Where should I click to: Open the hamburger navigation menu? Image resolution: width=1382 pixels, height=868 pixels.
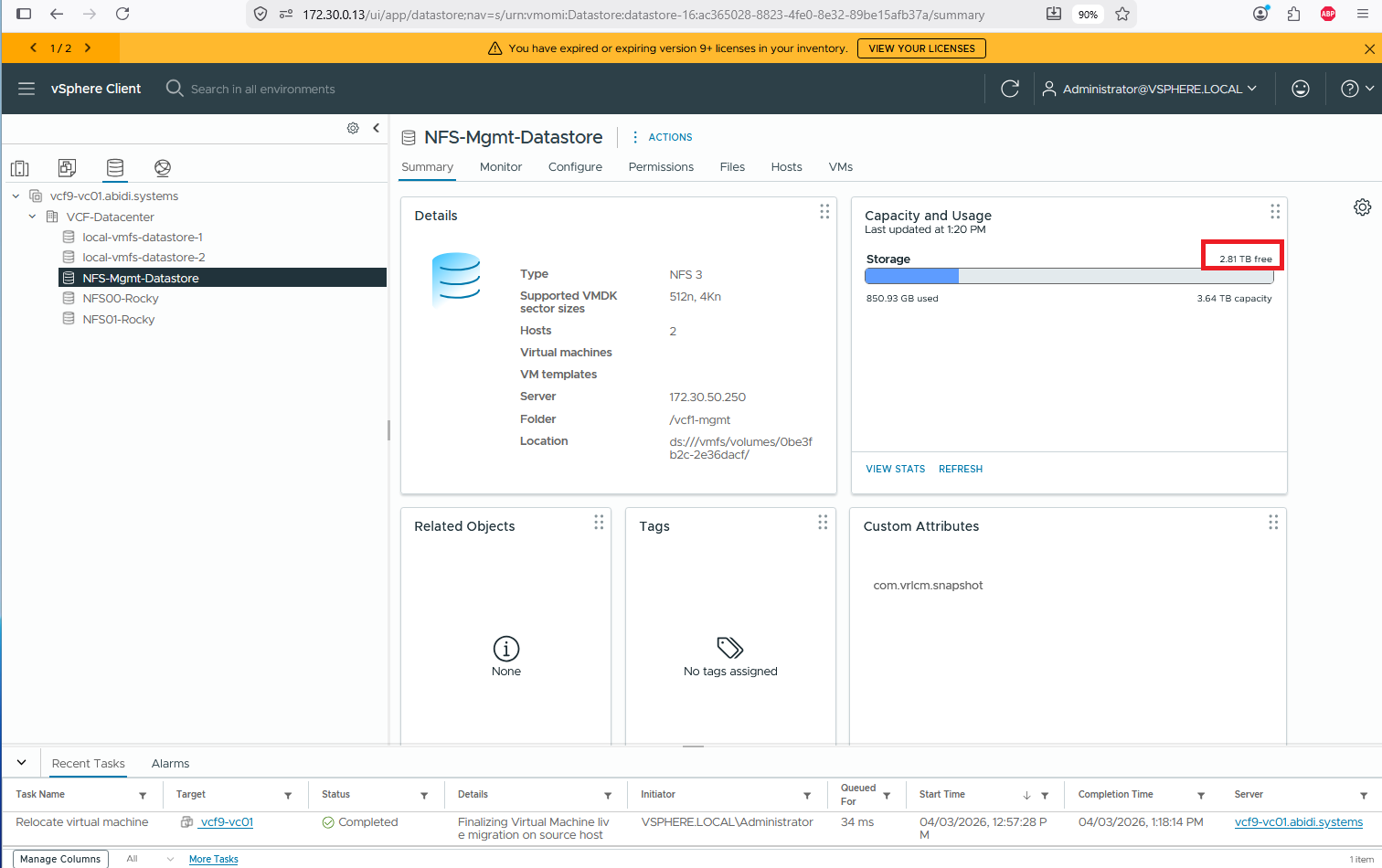coord(27,89)
